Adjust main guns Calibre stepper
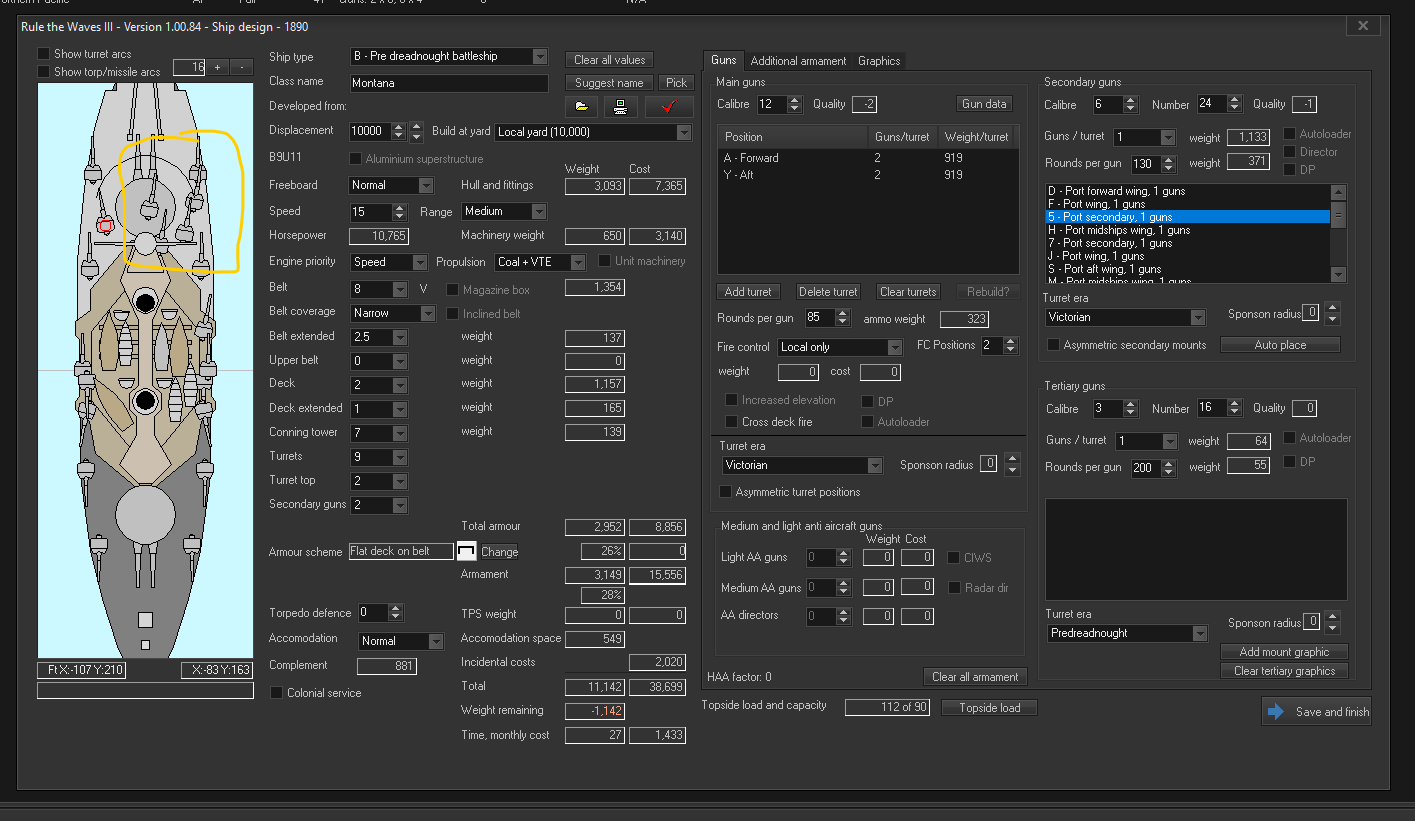The height and width of the screenshot is (821, 1415). click(795, 104)
